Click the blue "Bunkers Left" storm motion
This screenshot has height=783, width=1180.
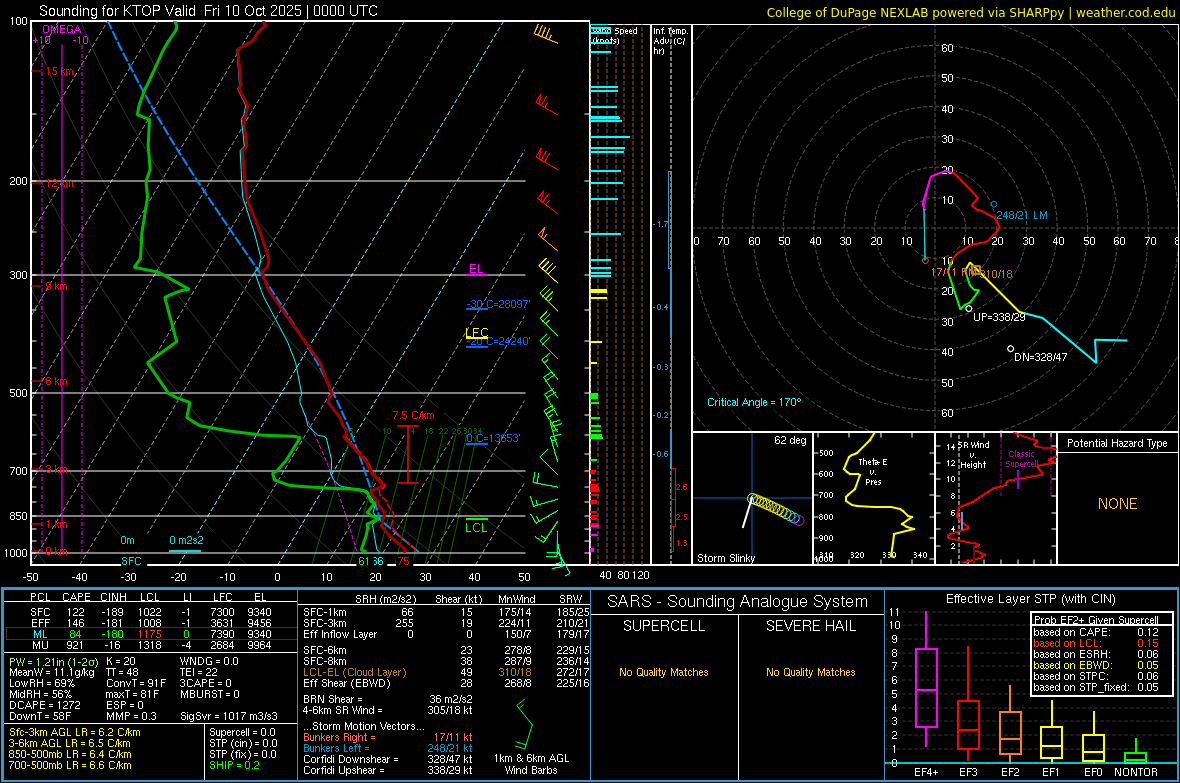(x=388, y=748)
